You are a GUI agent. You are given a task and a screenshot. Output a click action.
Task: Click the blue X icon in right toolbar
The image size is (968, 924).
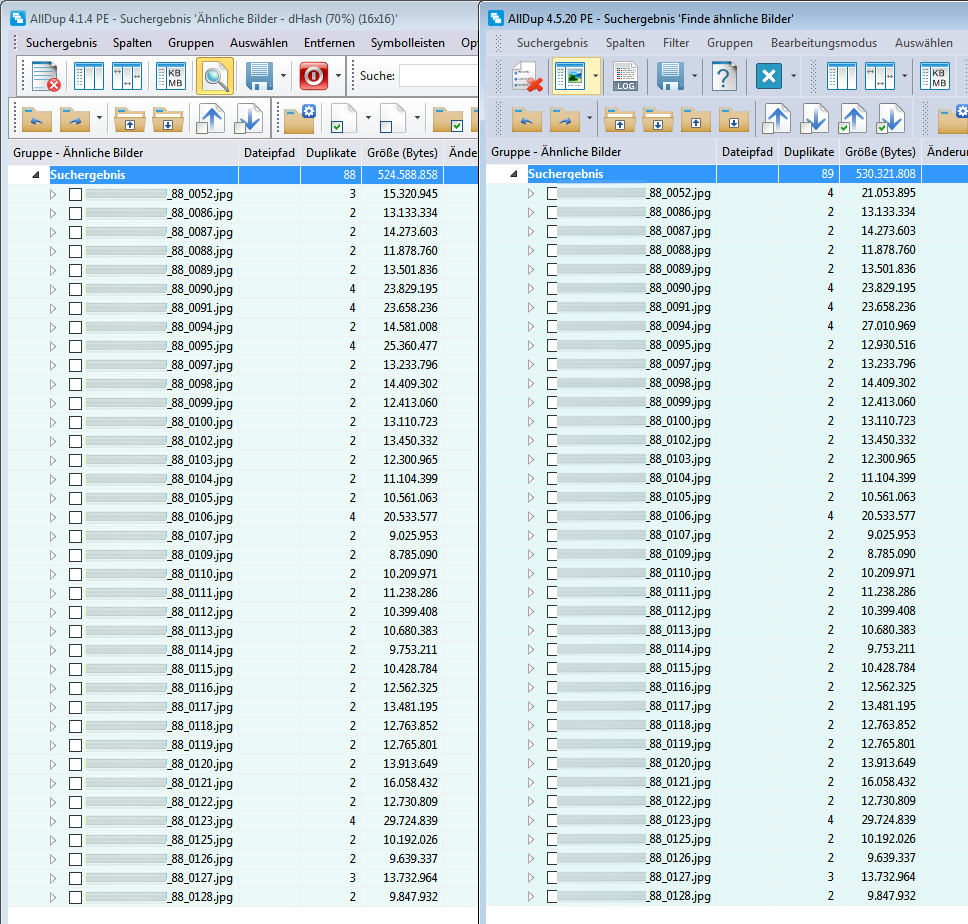pos(768,77)
